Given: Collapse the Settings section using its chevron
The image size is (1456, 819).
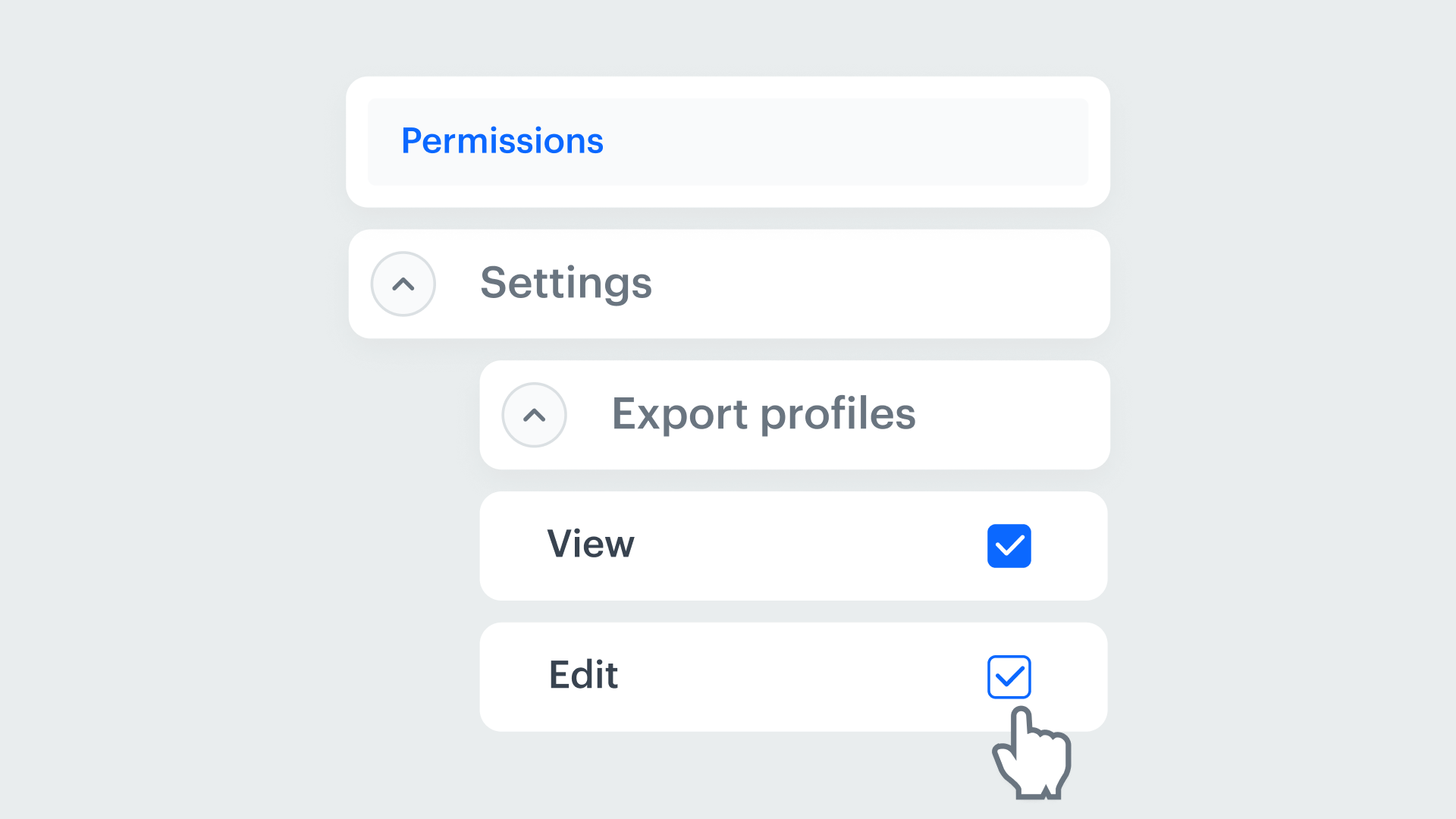Looking at the screenshot, I should click(403, 284).
